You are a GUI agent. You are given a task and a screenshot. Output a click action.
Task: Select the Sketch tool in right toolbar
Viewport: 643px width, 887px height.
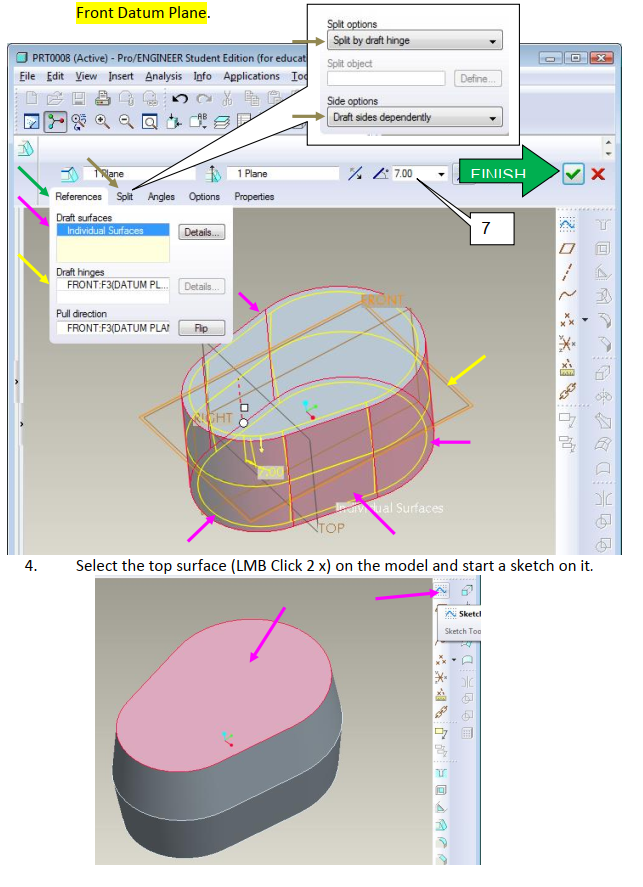pyautogui.click(x=568, y=222)
